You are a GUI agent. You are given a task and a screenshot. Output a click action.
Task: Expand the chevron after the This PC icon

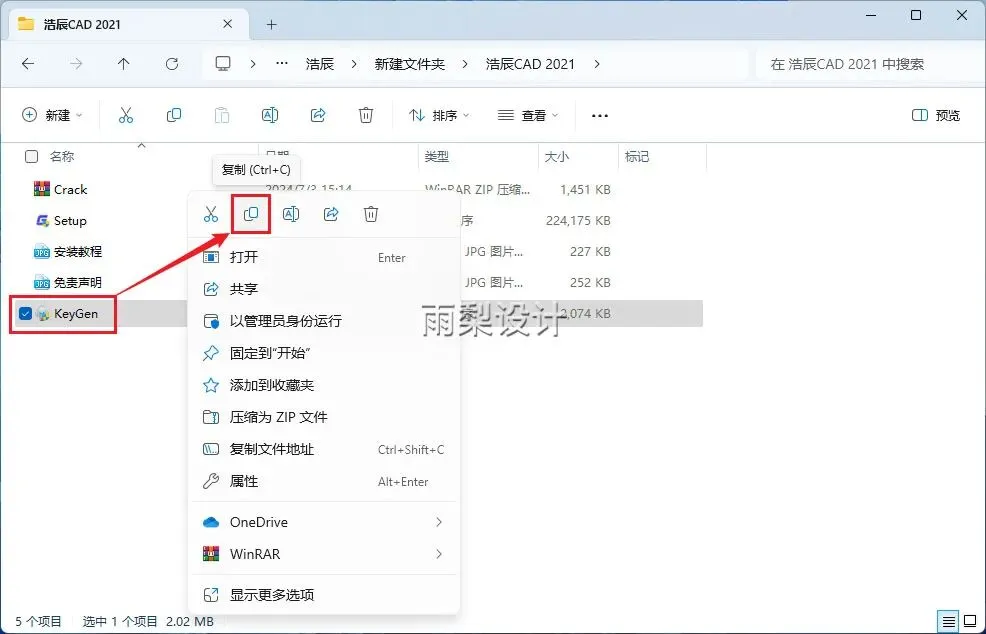click(x=253, y=64)
